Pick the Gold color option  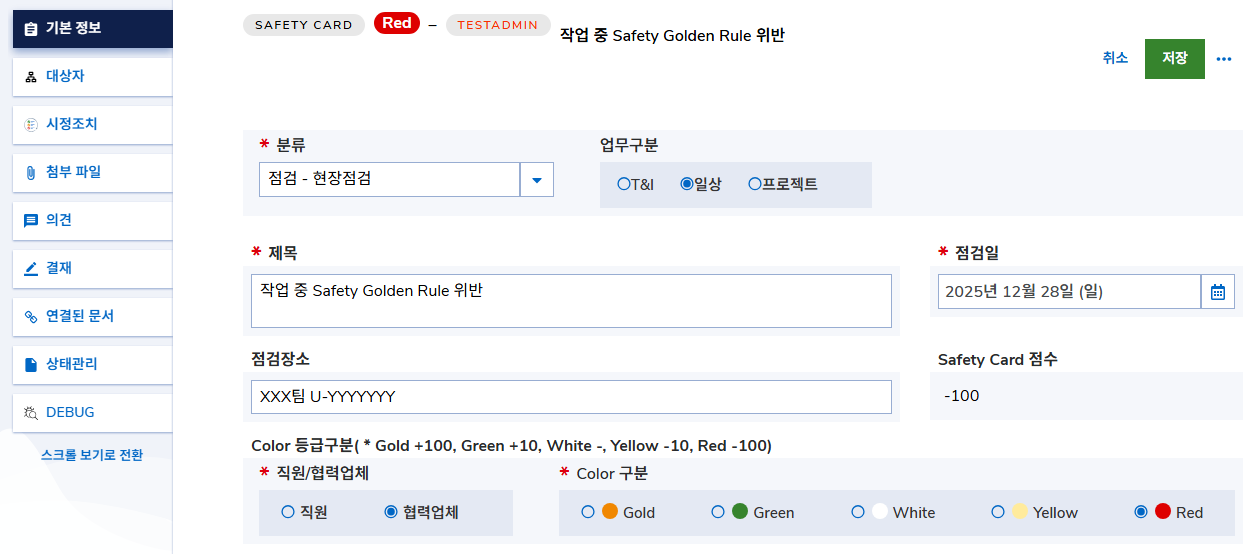click(588, 512)
